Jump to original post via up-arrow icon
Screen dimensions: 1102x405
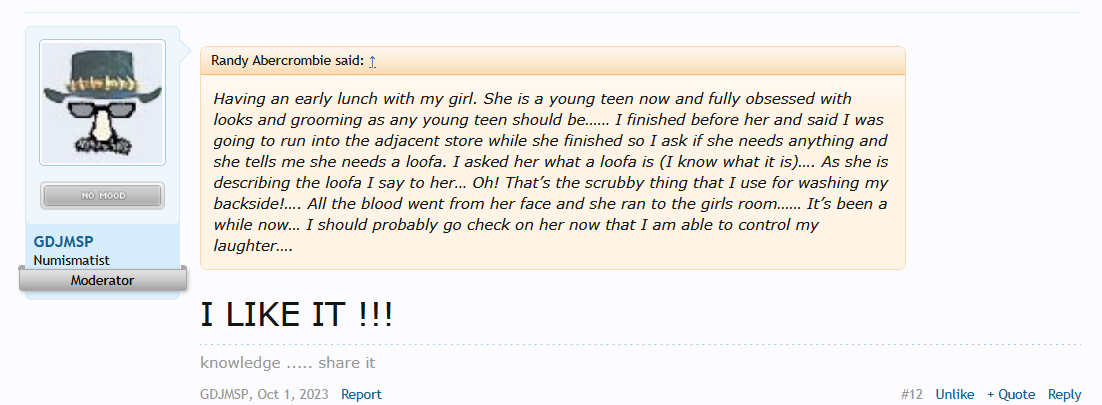(372, 61)
